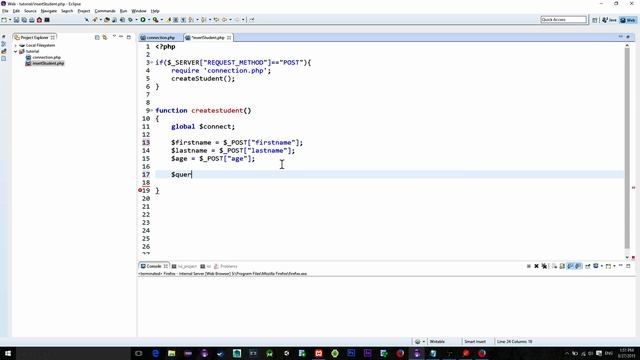
Task: Click the Smart Insert status bar entry
Action: coord(475,341)
